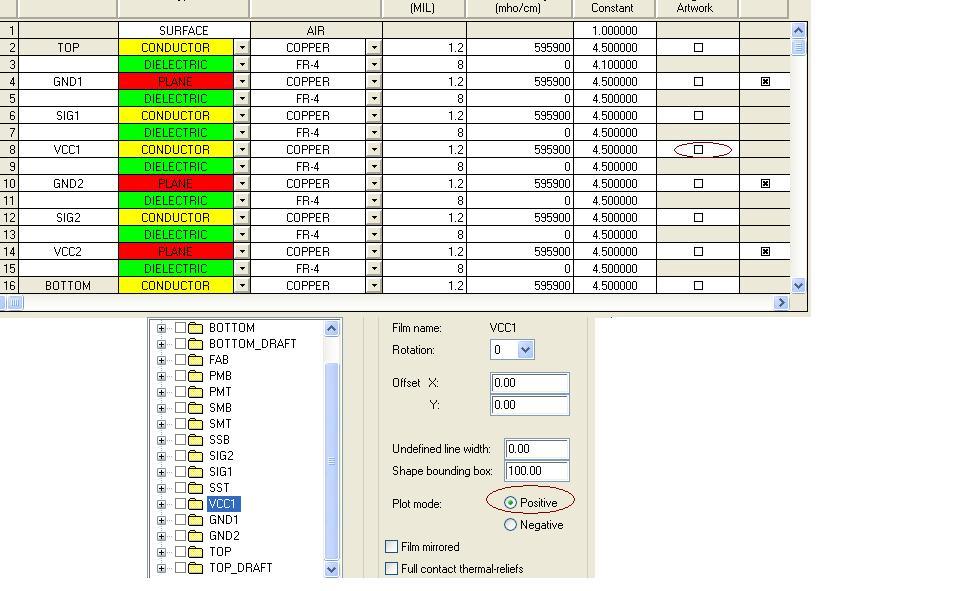Expand the GND2 tree node
This screenshot has width=962, height=591.
click(x=161, y=536)
